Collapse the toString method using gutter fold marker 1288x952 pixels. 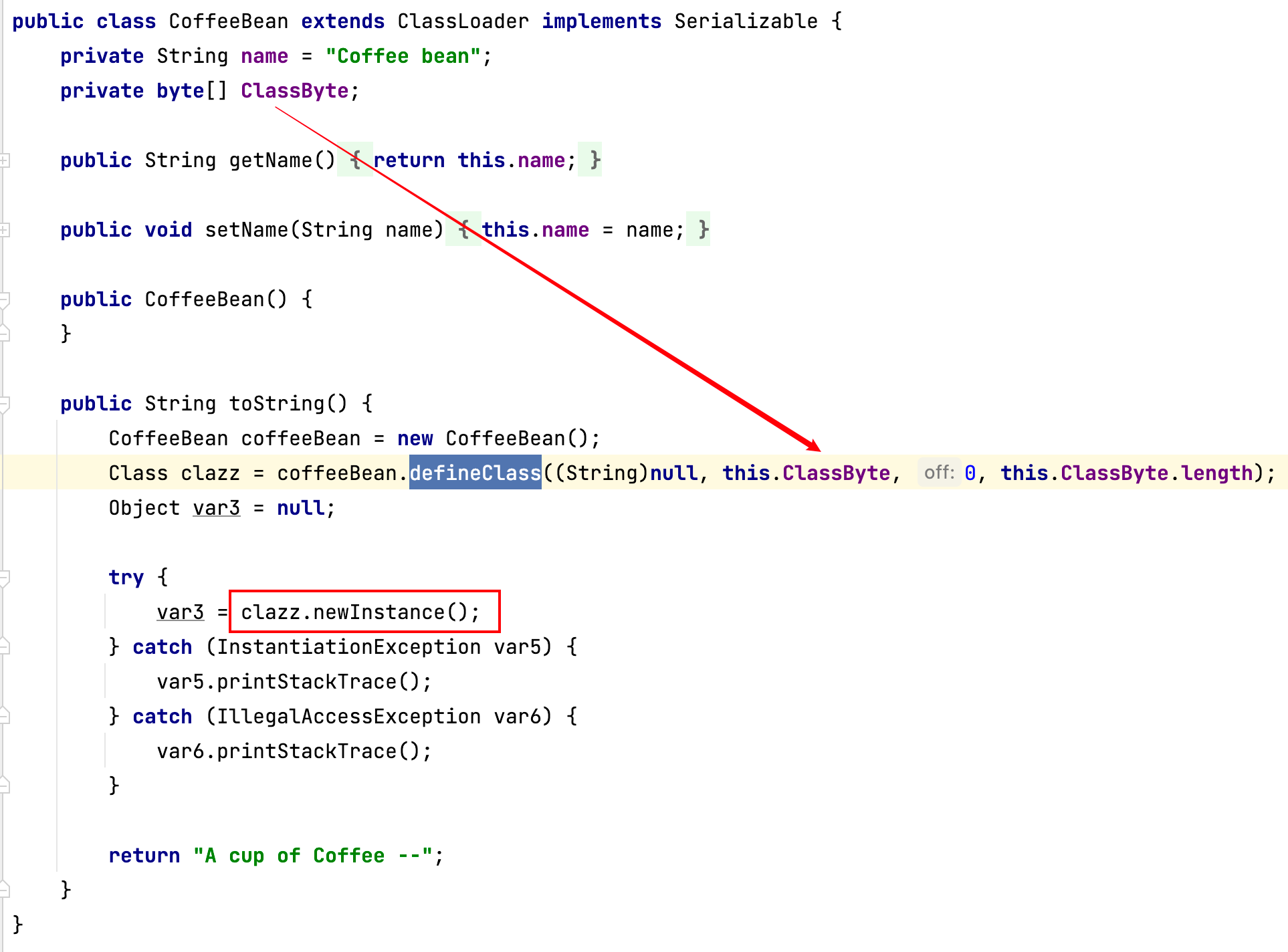(4, 404)
